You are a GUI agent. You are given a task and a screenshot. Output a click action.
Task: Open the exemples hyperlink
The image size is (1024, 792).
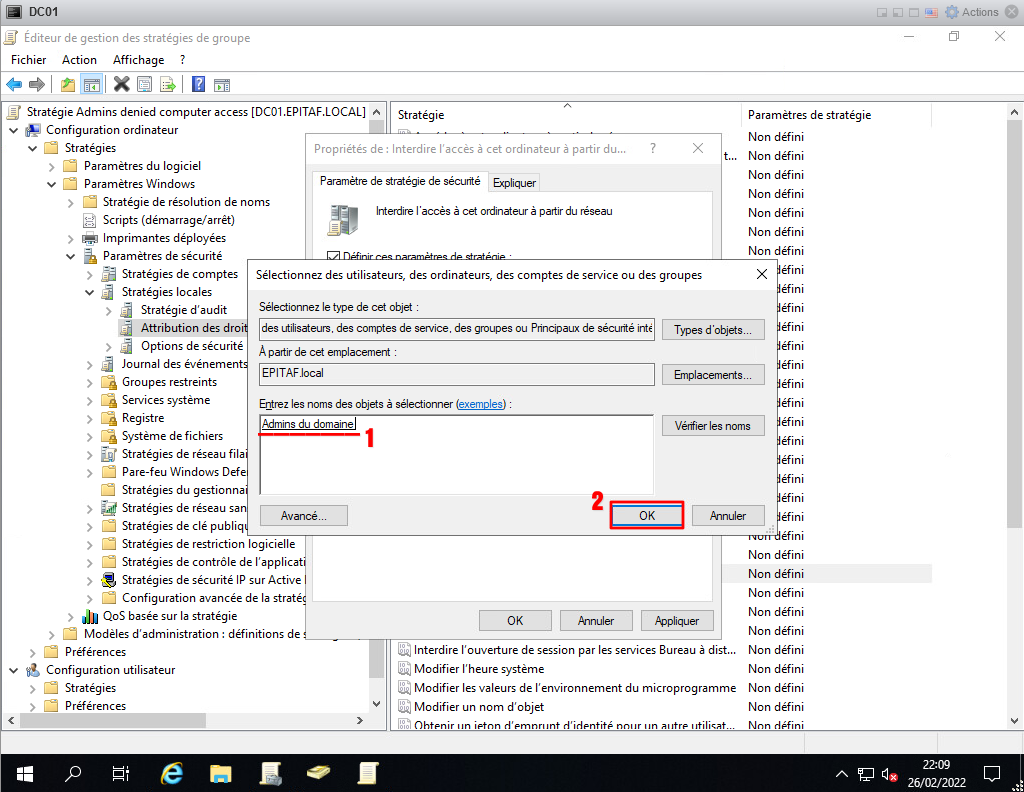(482, 403)
